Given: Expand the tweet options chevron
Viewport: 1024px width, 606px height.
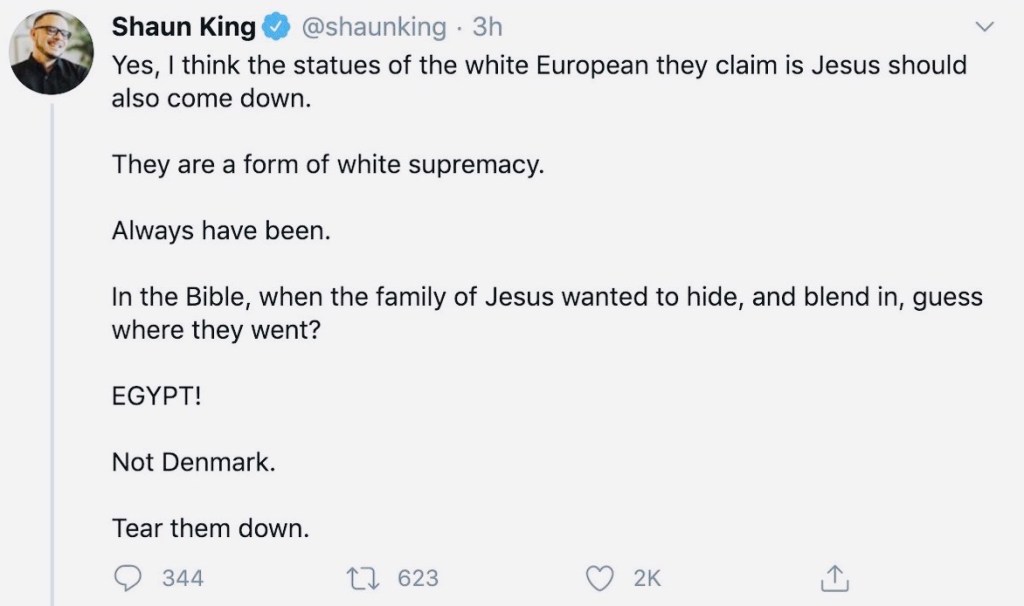Looking at the screenshot, I should coord(984,27).
